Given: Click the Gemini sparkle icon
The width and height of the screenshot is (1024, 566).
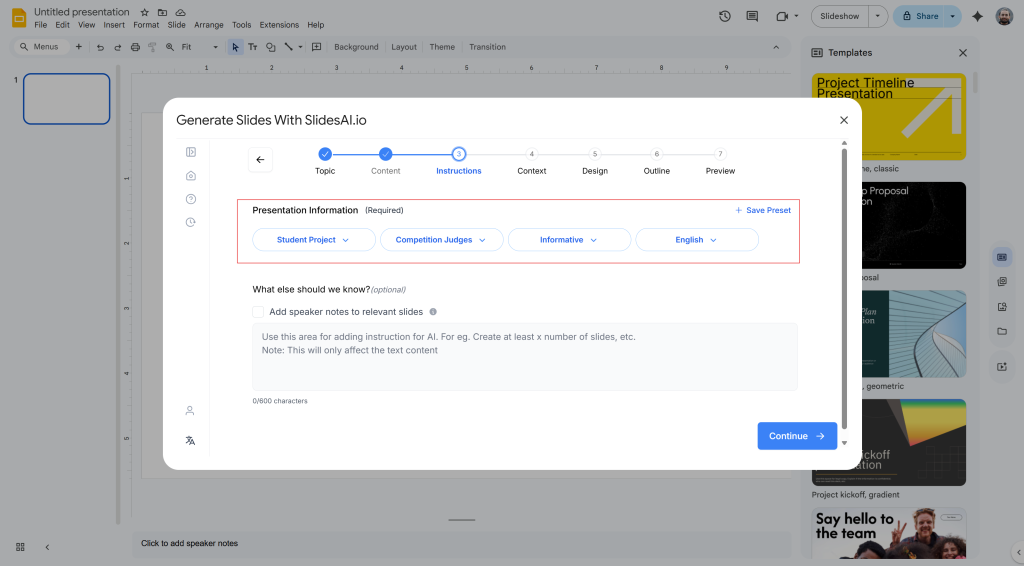Looking at the screenshot, I should (977, 16).
